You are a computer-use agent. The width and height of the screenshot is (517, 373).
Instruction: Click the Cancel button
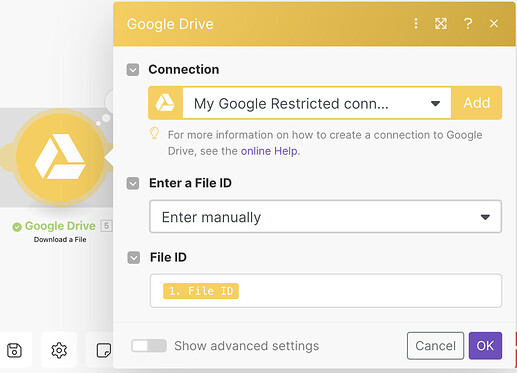click(x=435, y=346)
